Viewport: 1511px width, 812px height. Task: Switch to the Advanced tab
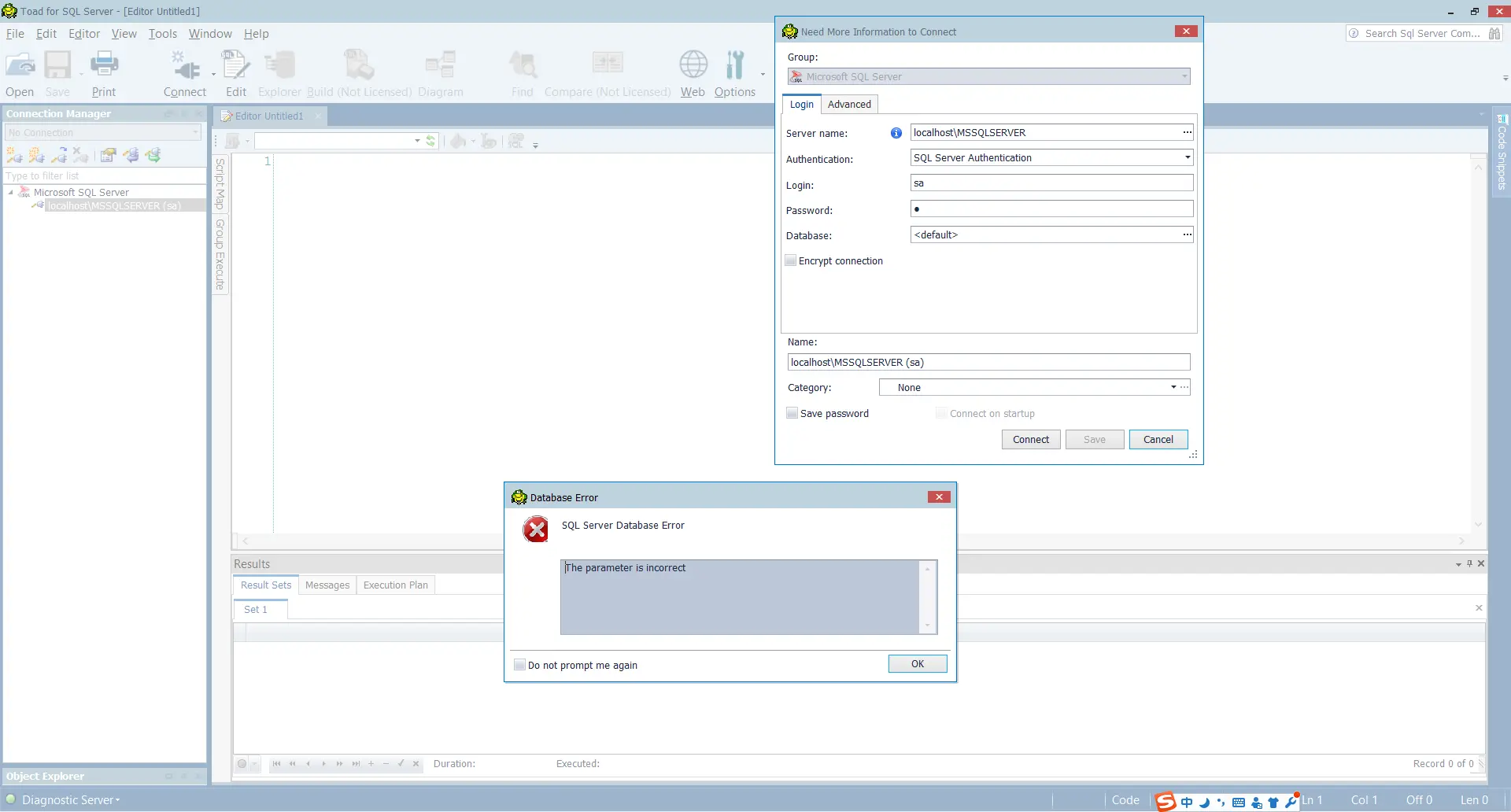[849, 104]
